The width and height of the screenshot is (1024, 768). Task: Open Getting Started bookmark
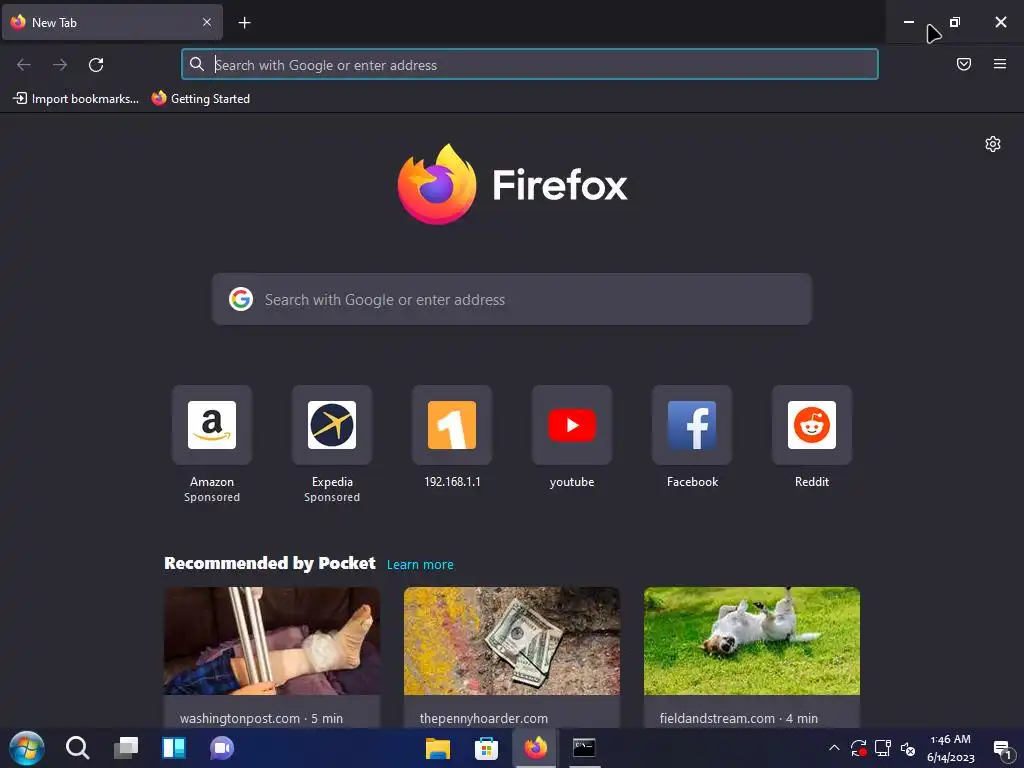tap(200, 99)
